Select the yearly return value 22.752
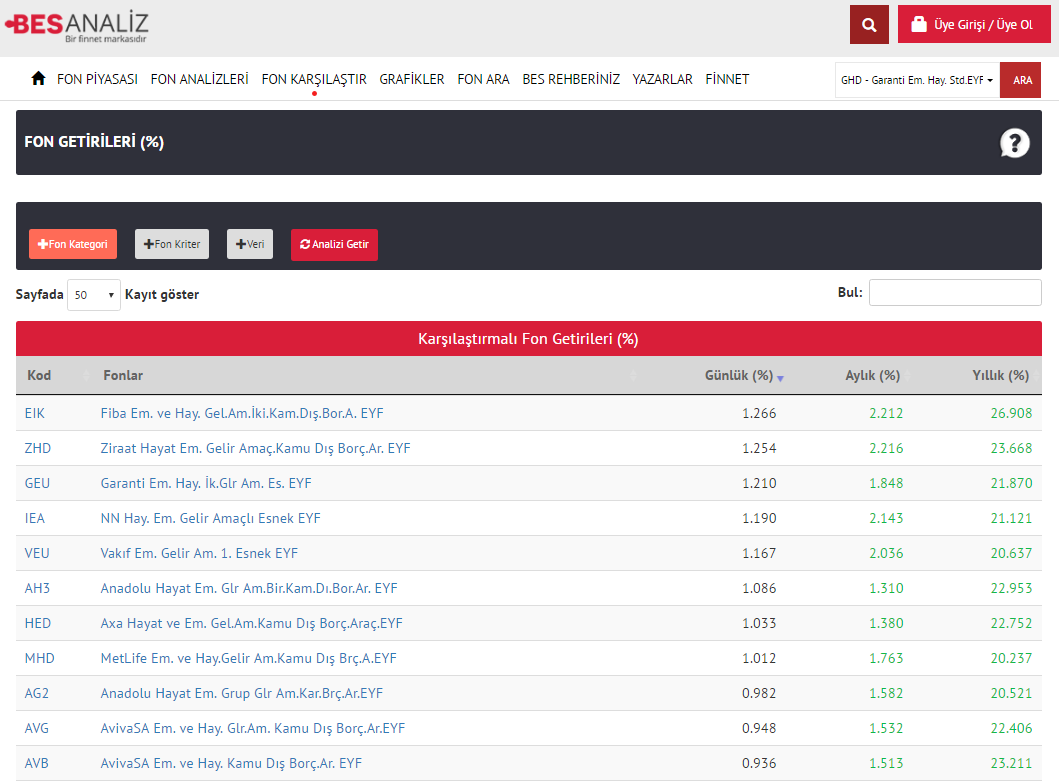The height and width of the screenshot is (781, 1059). point(1011,624)
